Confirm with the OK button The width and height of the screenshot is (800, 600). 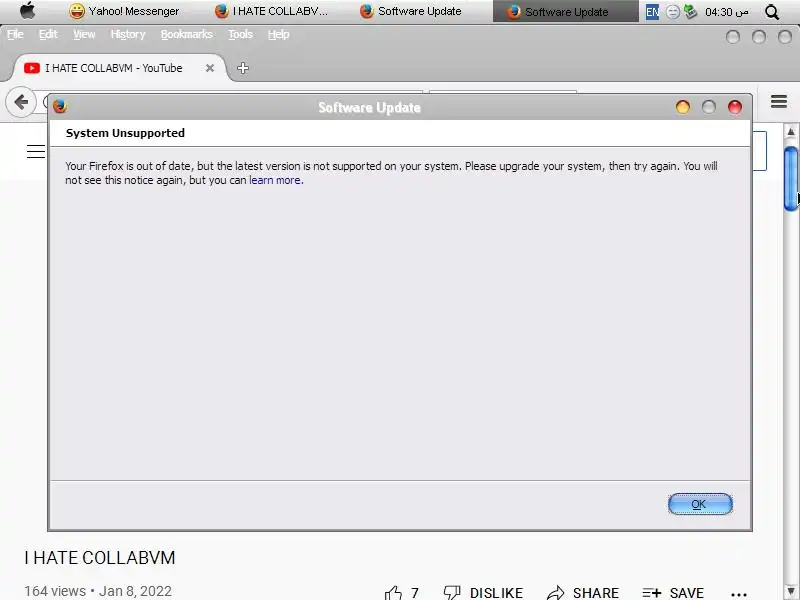tap(700, 504)
